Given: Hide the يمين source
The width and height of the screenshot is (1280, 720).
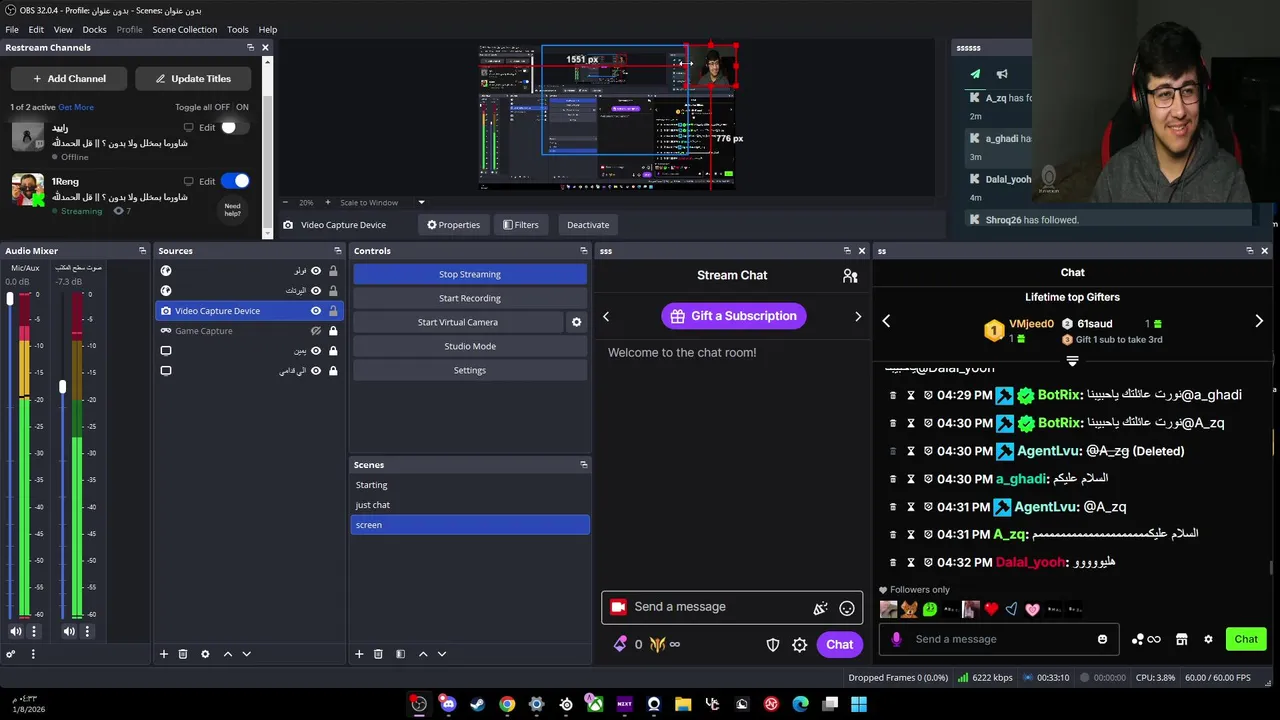Looking at the screenshot, I should click(316, 351).
